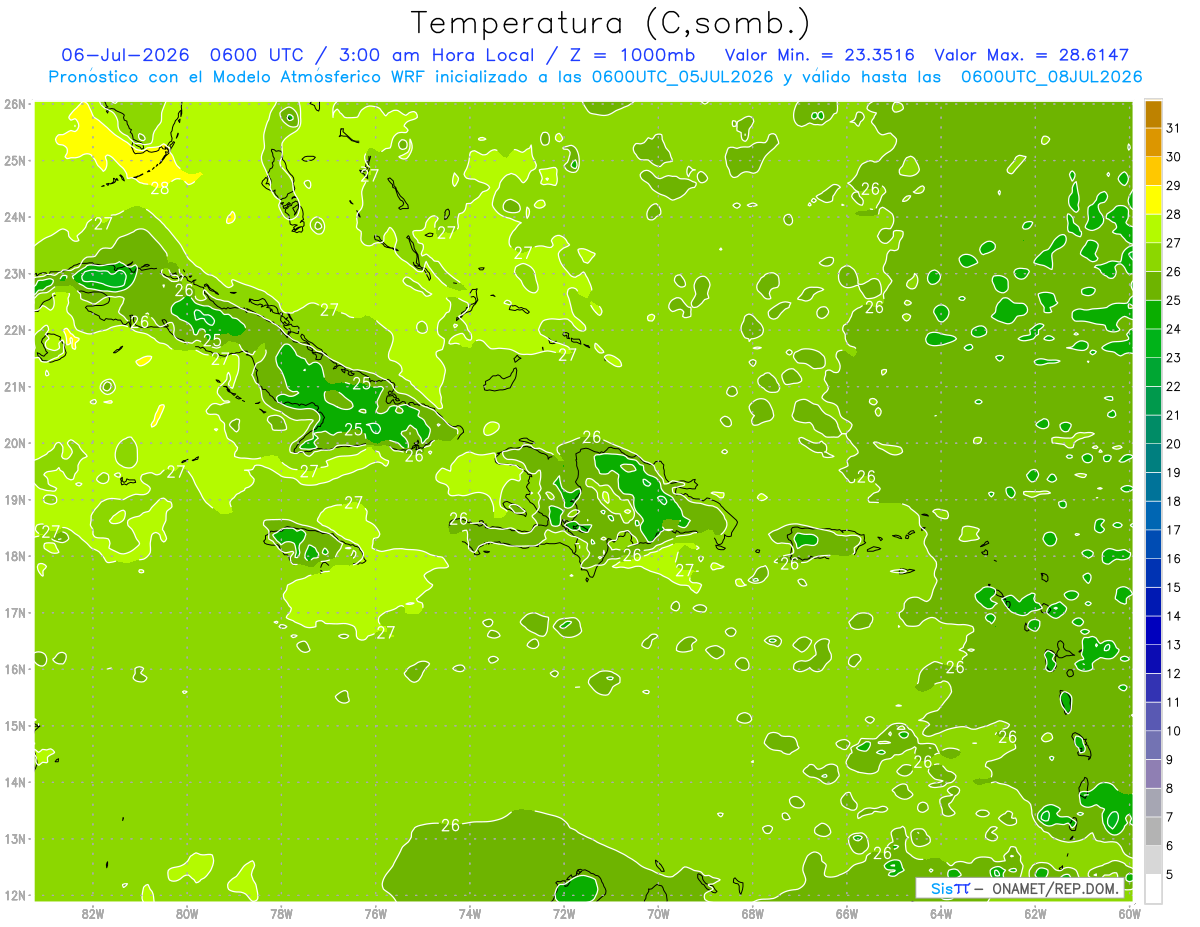Image resolution: width=1200 pixels, height=927 pixels.
Task: Click the SisΠ ONAMET/REP.DOM. logo box
Action: coord(1020,888)
